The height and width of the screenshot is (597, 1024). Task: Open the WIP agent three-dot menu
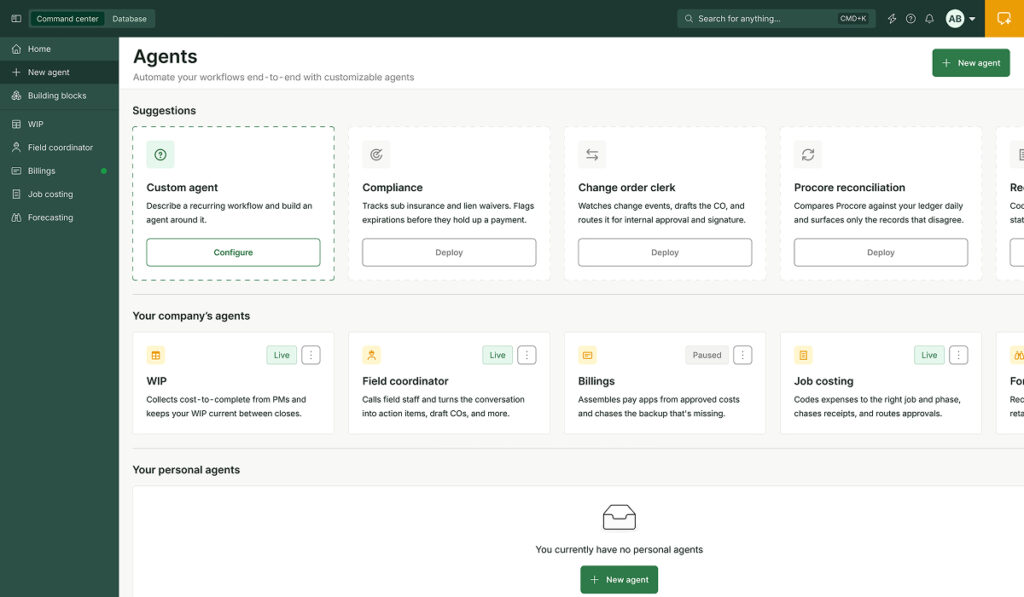pyautogui.click(x=311, y=355)
